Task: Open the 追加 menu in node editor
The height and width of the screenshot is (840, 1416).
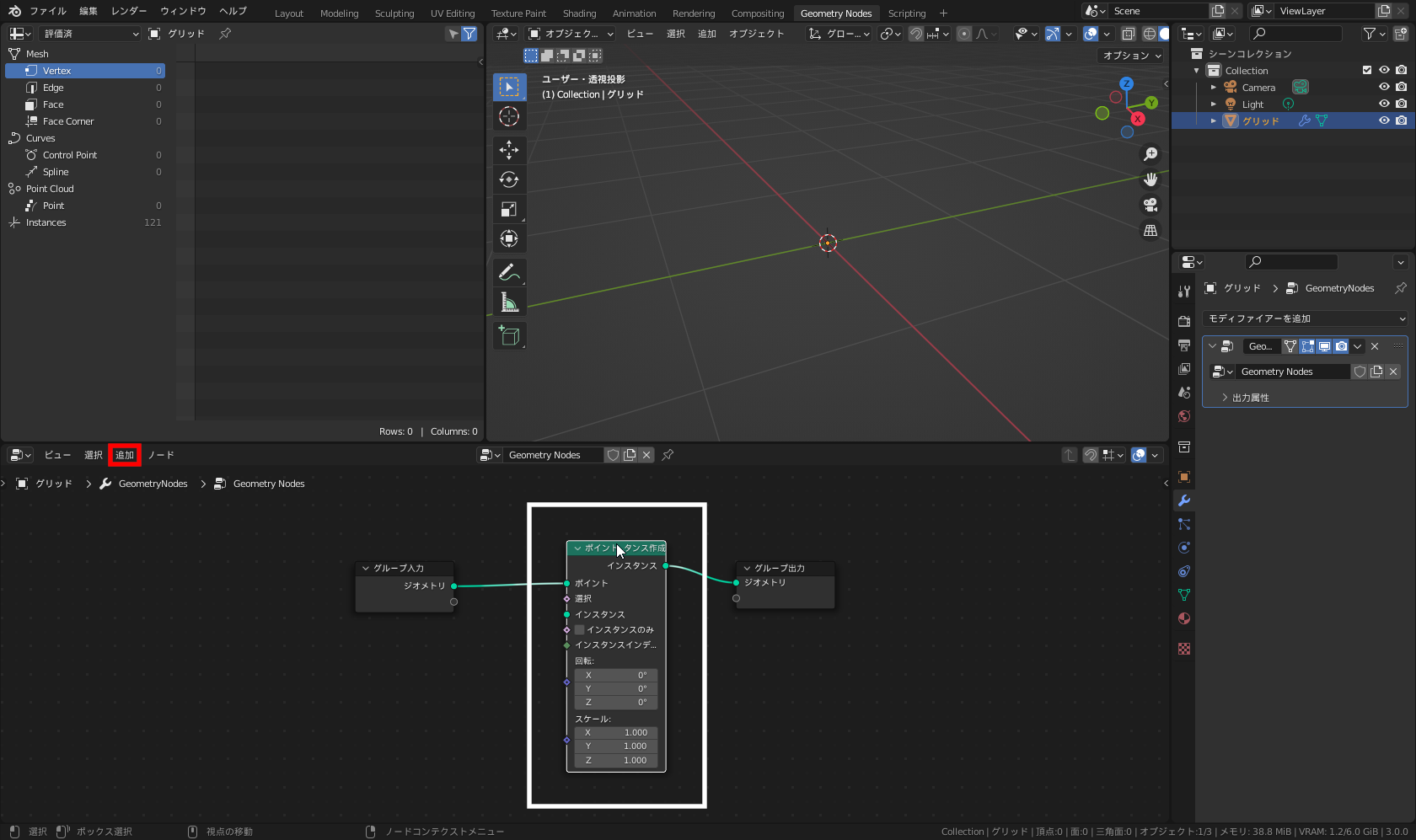Action: point(125,455)
